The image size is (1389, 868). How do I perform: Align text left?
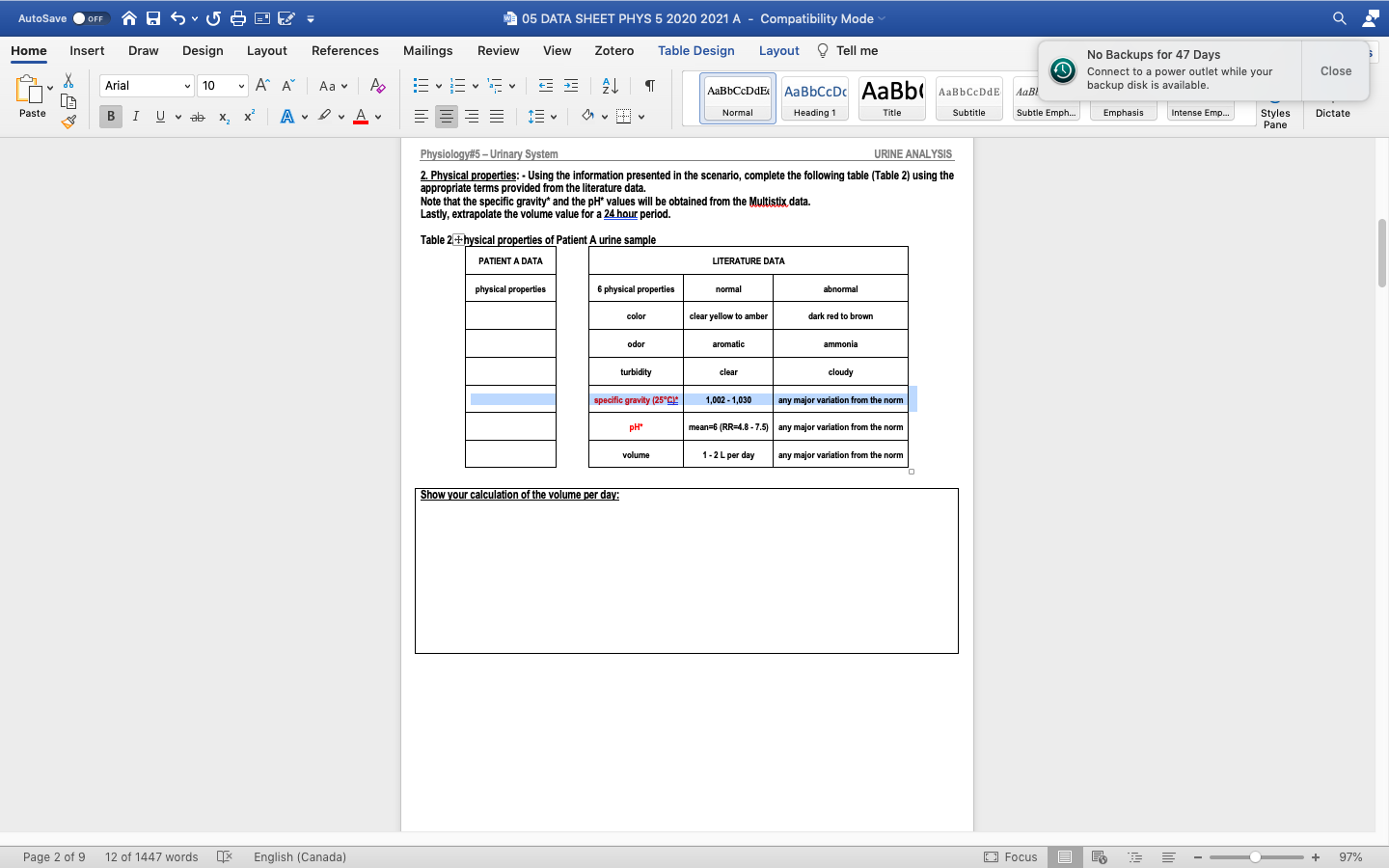[x=422, y=117]
